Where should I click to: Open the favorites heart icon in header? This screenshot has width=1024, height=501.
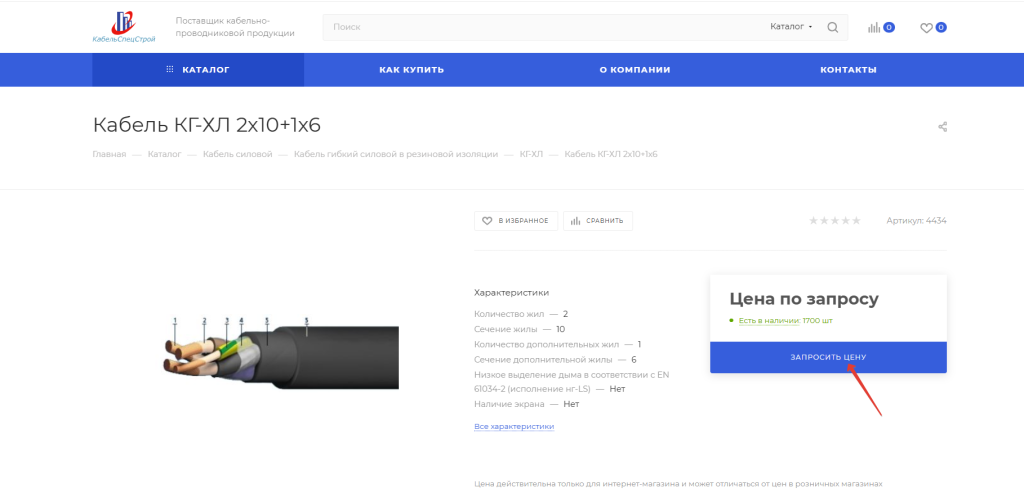coord(926,27)
